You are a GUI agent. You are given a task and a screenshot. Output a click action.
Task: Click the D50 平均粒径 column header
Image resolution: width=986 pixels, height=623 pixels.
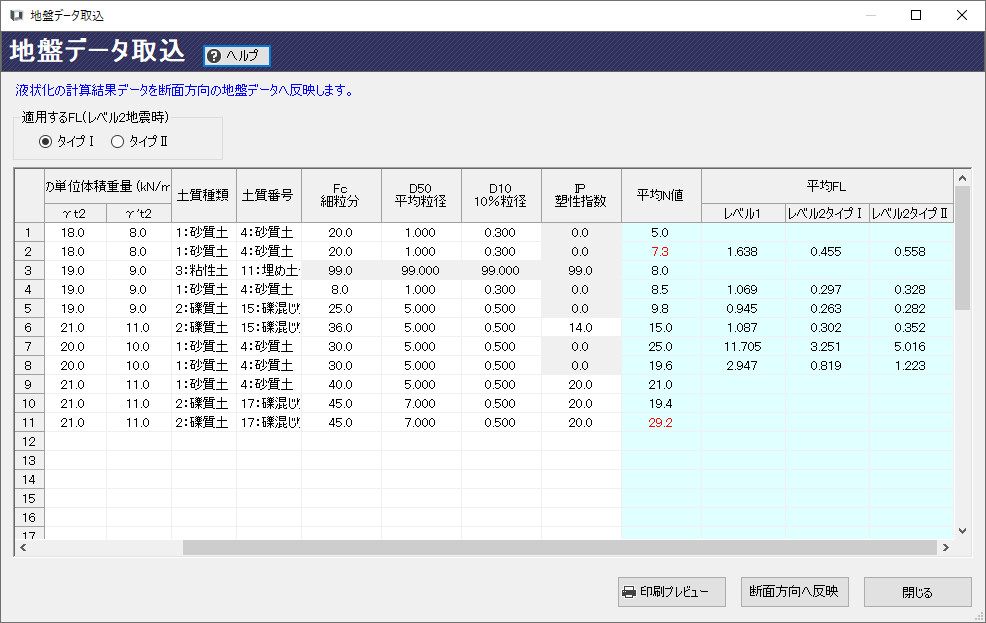click(x=421, y=196)
